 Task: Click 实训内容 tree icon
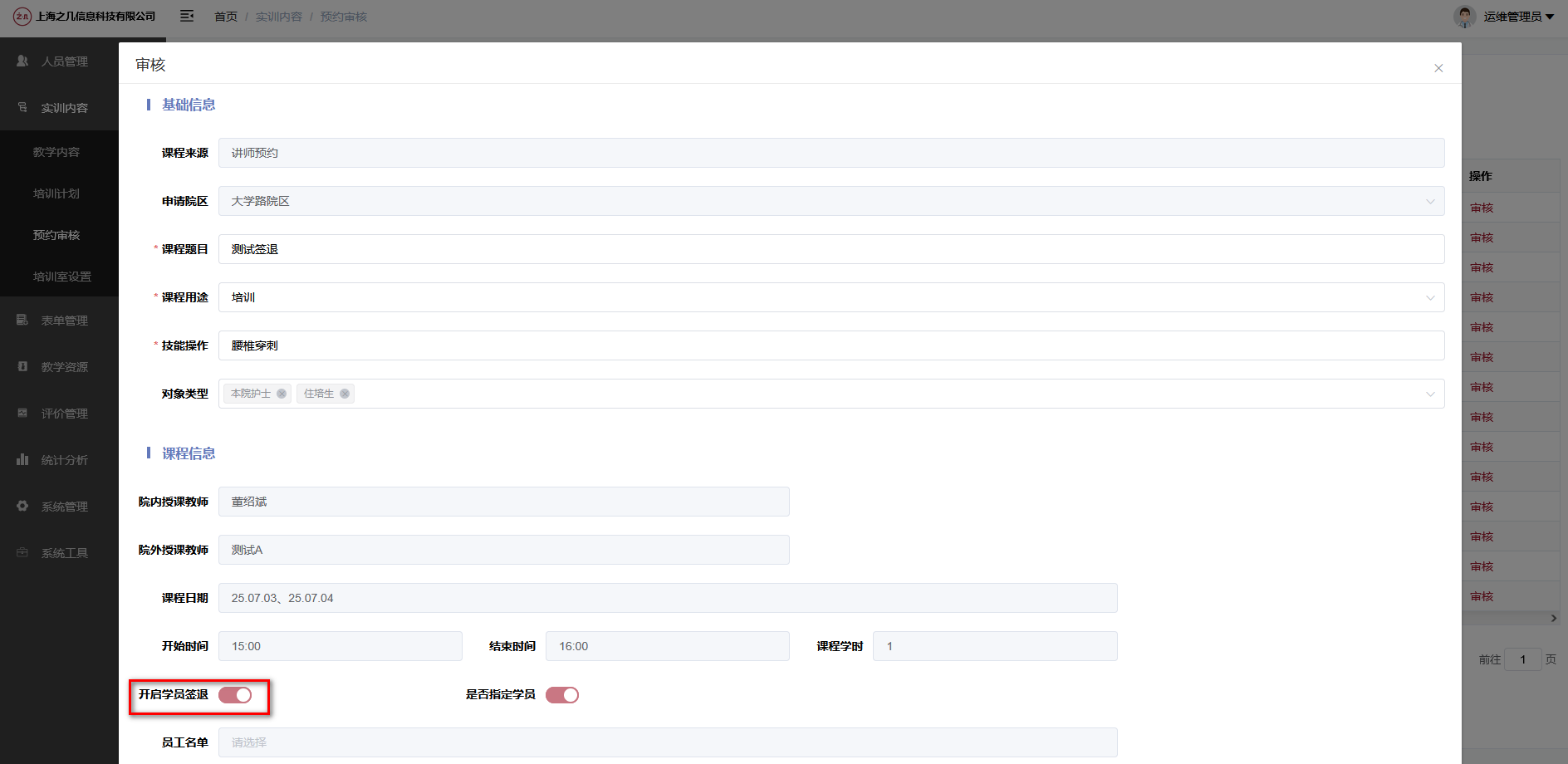[22, 107]
